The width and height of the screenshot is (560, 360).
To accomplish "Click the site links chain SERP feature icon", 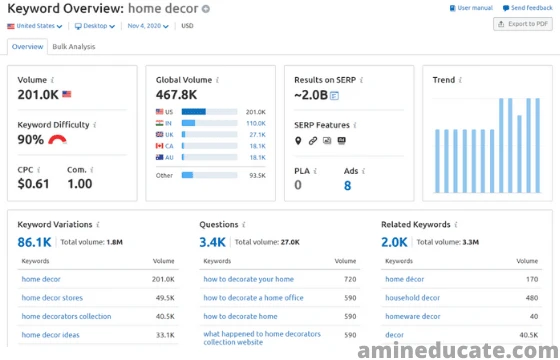I will 313,141.
